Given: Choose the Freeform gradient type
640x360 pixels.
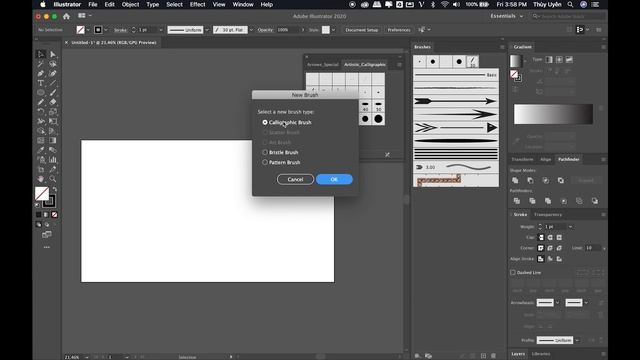Looking at the screenshot, I should 569,60.
